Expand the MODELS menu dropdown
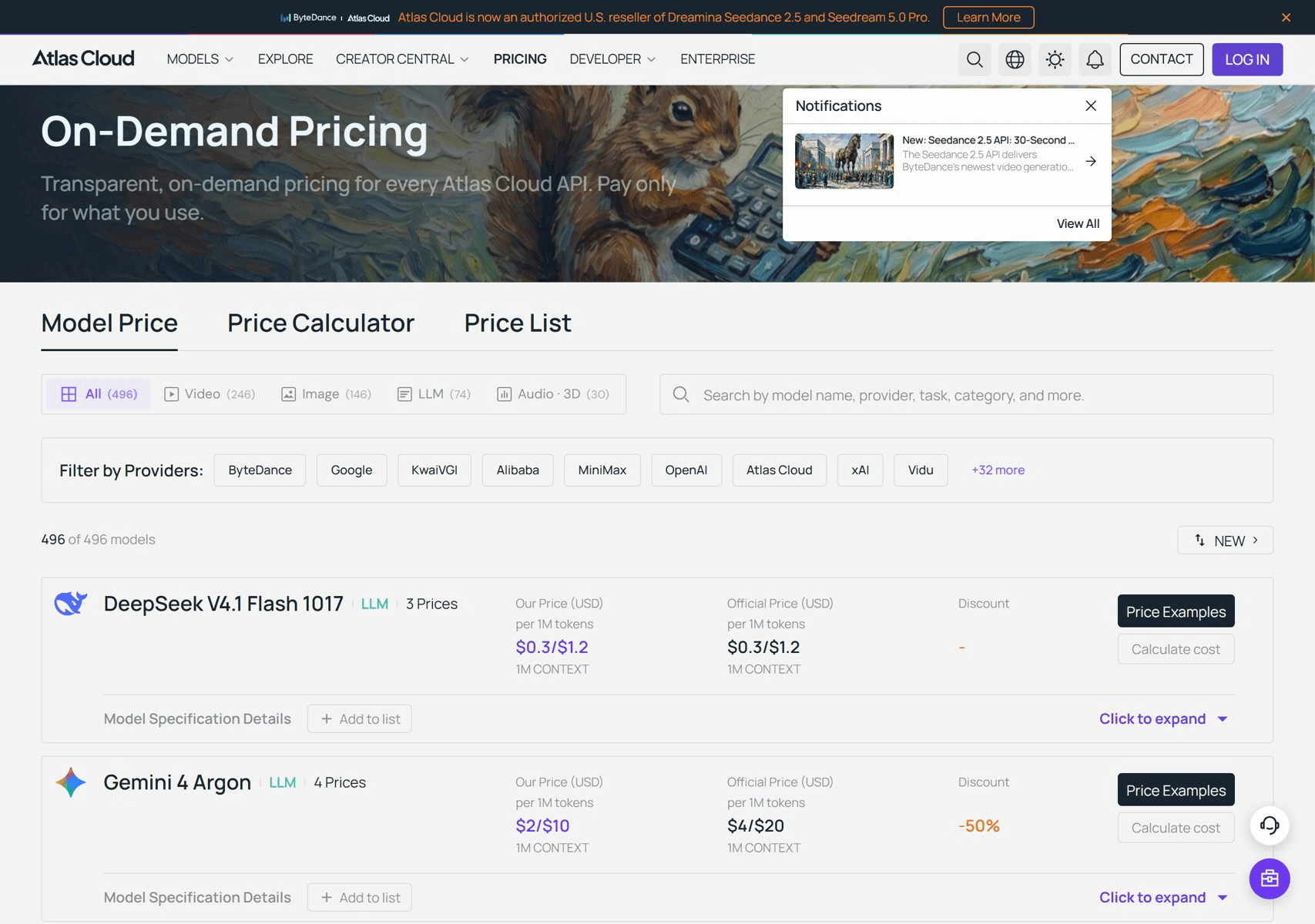1315x924 pixels. tap(200, 59)
